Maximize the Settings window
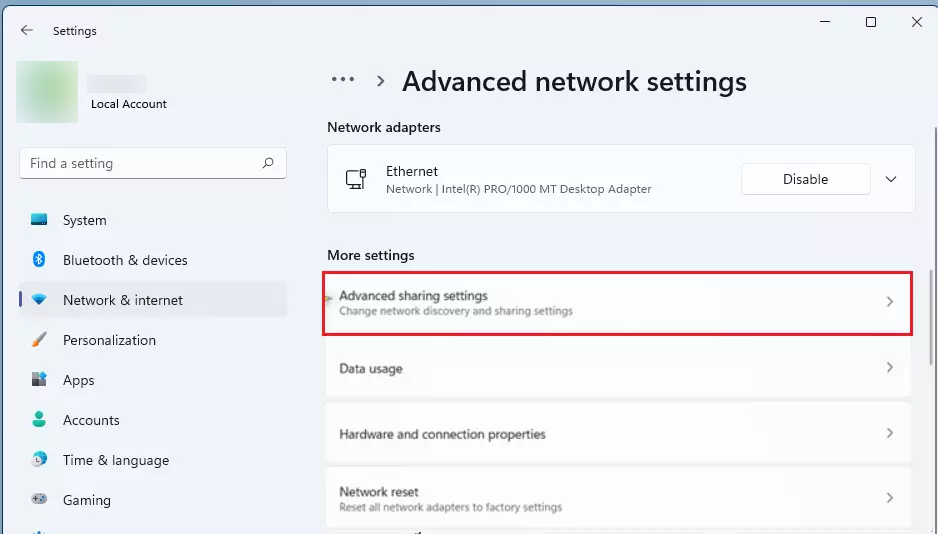This screenshot has height=534, width=938. pos(871,22)
